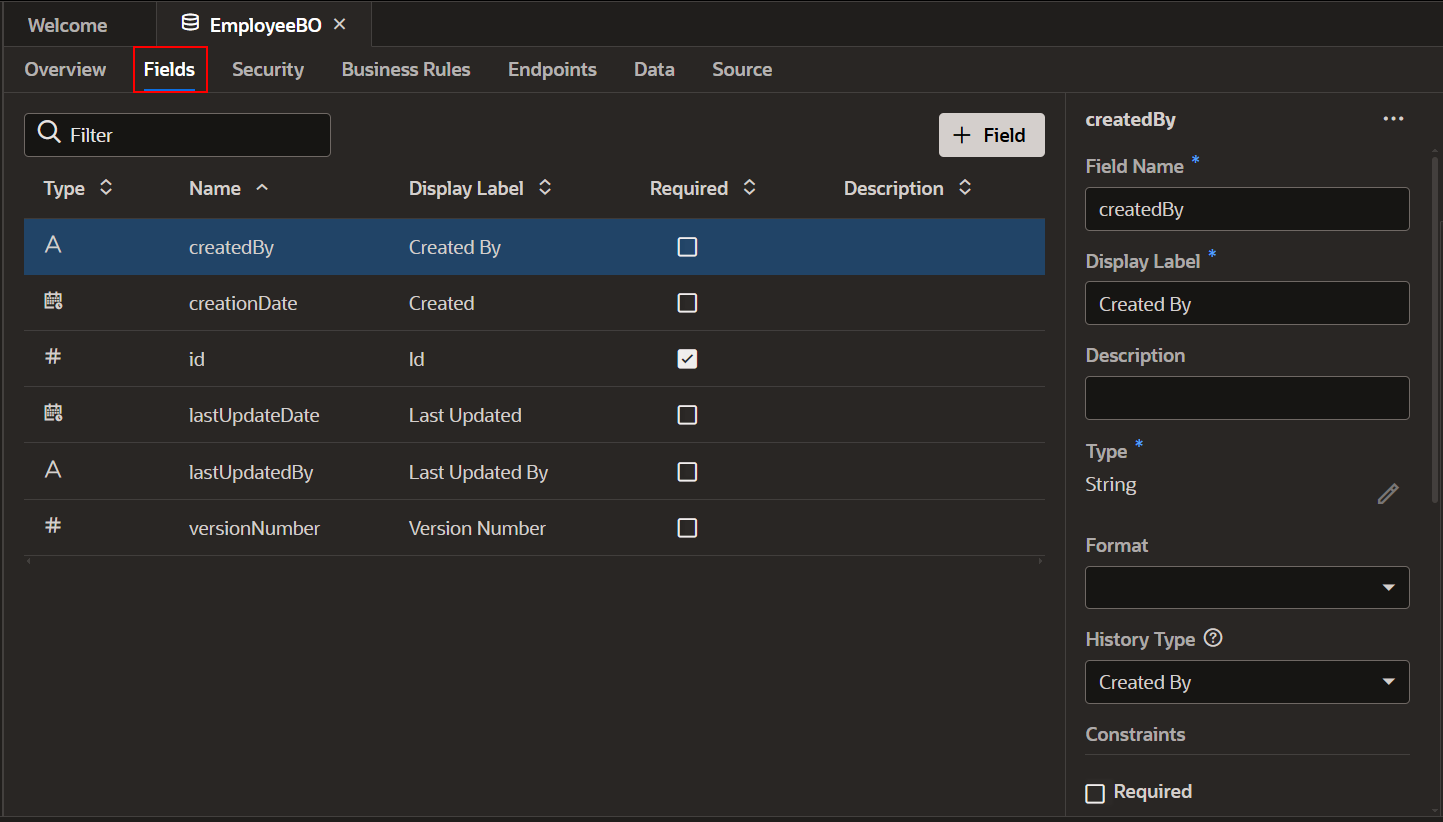The image size is (1443, 822).
Task: Uncheck Required checkbox for id row
Action: (x=687, y=359)
